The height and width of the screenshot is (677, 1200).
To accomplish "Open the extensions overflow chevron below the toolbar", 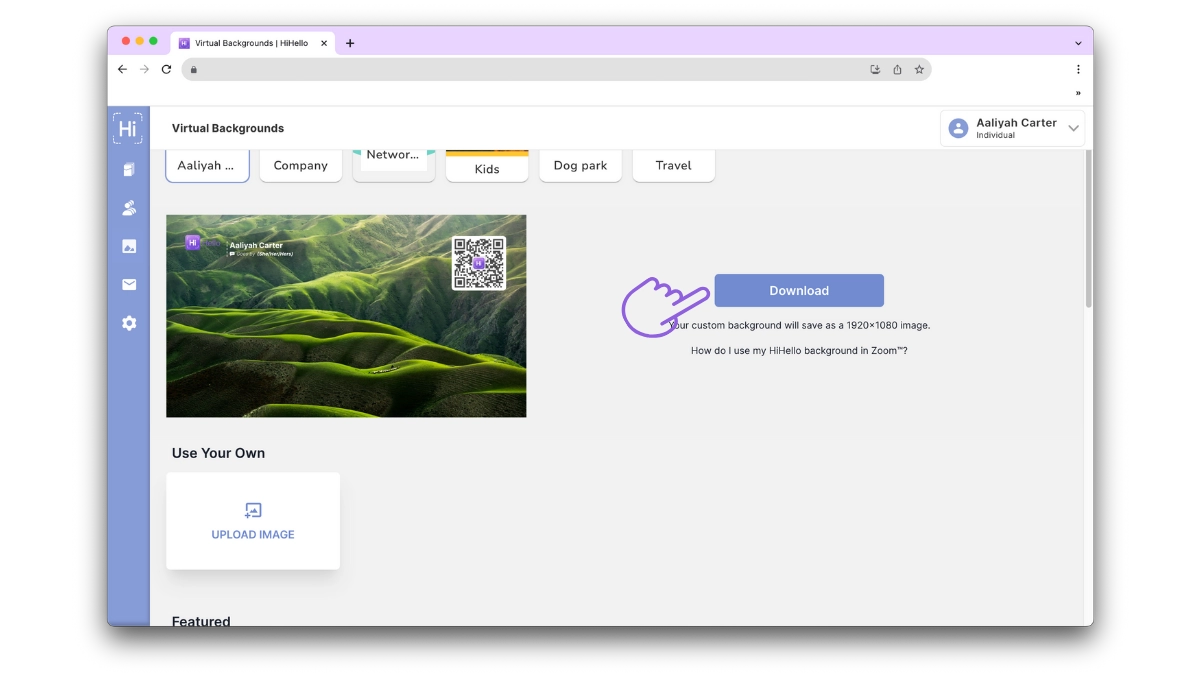I will (1078, 92).
